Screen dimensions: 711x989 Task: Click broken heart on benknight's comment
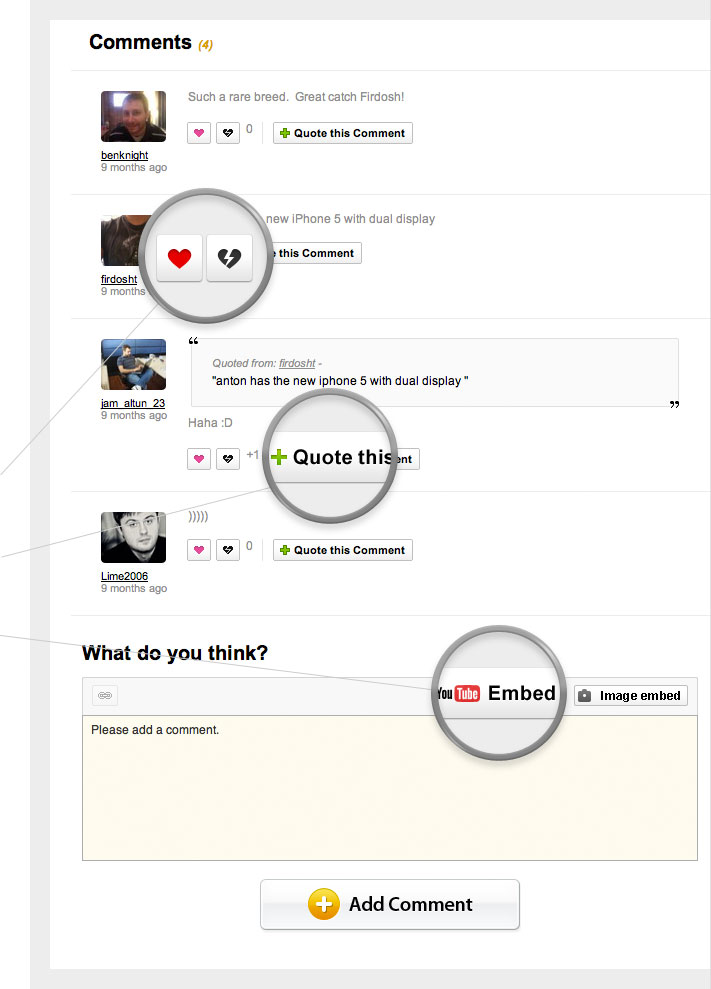(228, 133)
